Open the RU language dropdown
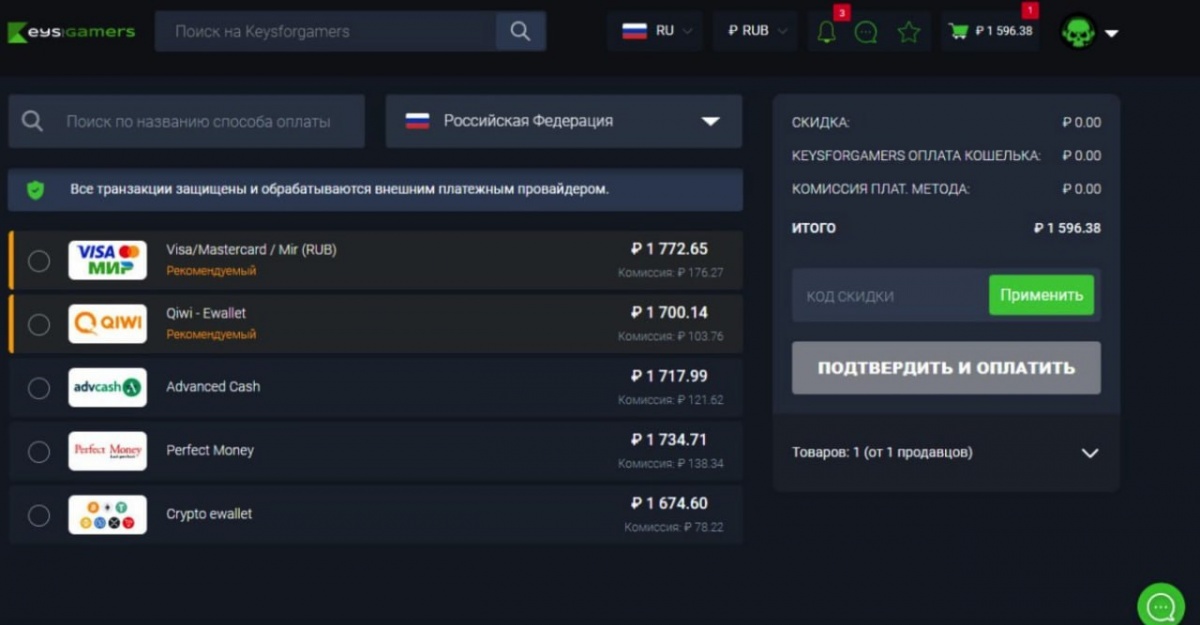The width and height of the screenshot is (1200, 625). [x=655, y=31]
